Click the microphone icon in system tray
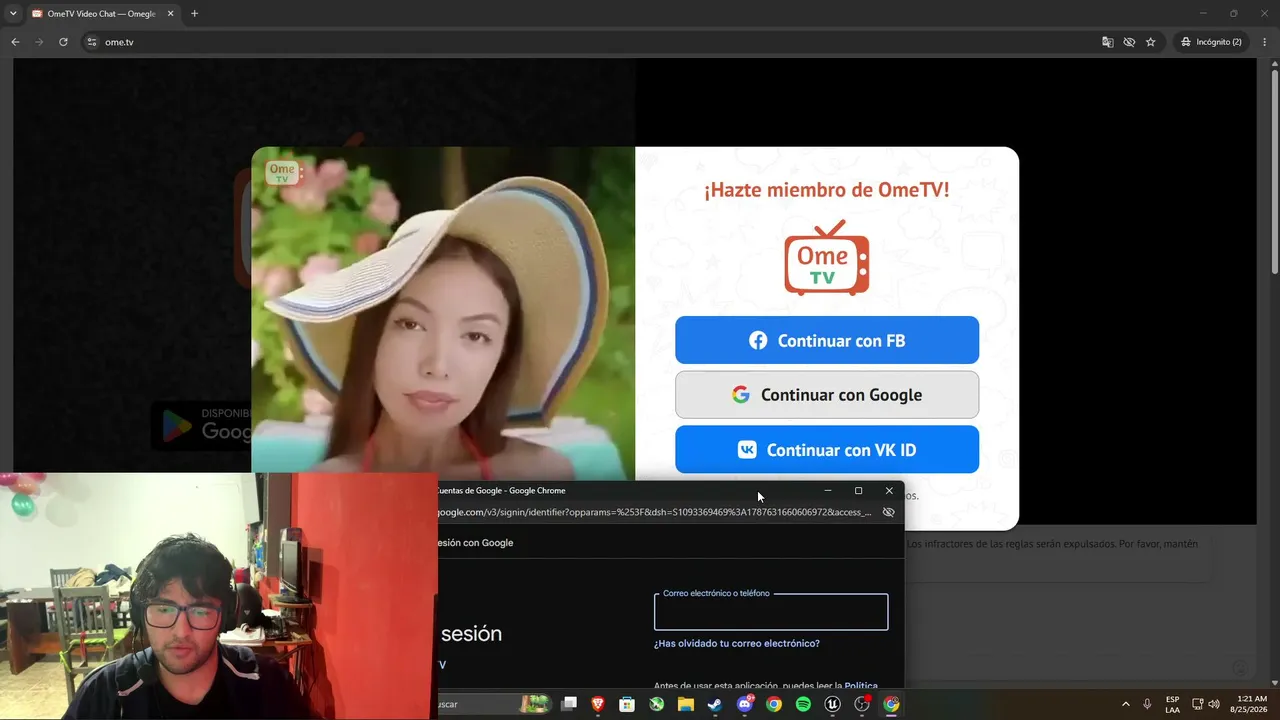The height and width of the screenshot is (720, 1280). pyautogui.click(x=1147, y=704)
